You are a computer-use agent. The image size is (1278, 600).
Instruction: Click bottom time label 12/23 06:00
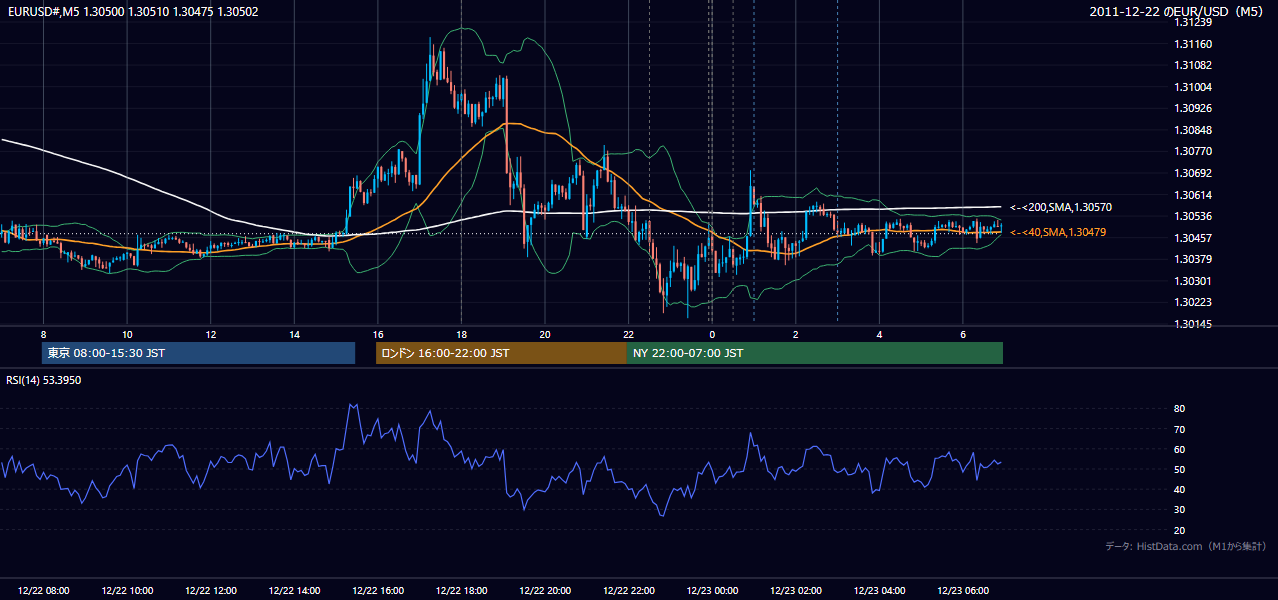point(962,591)
